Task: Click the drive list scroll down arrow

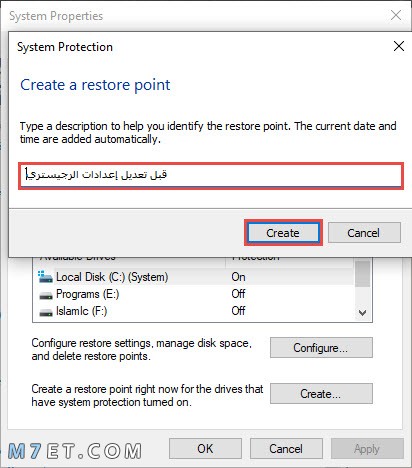Action: 363,313
